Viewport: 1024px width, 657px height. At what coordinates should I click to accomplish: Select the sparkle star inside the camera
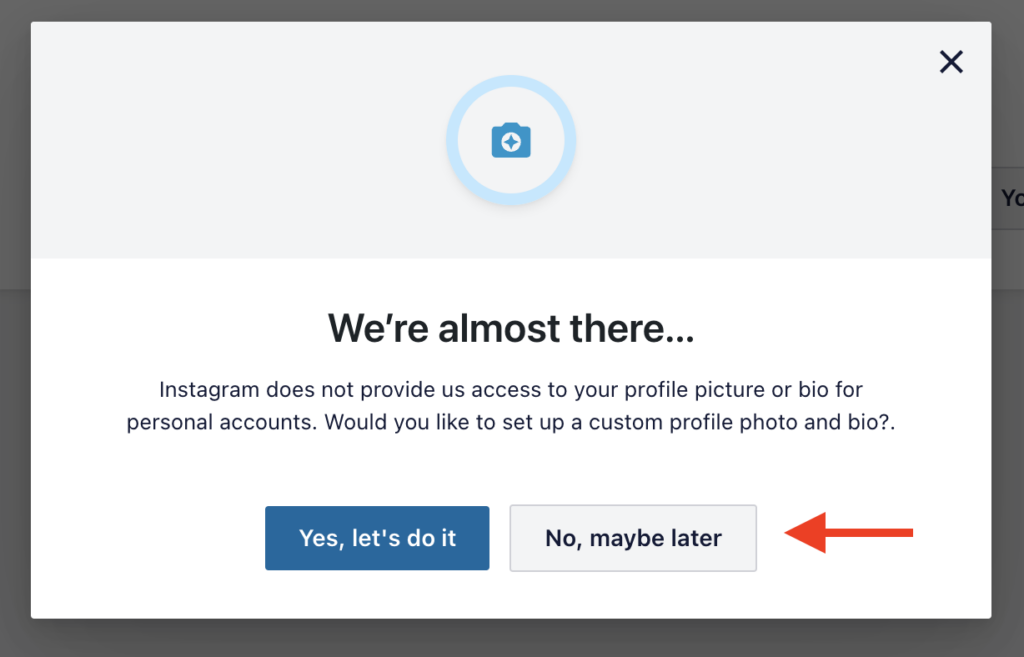coord(511,142)
